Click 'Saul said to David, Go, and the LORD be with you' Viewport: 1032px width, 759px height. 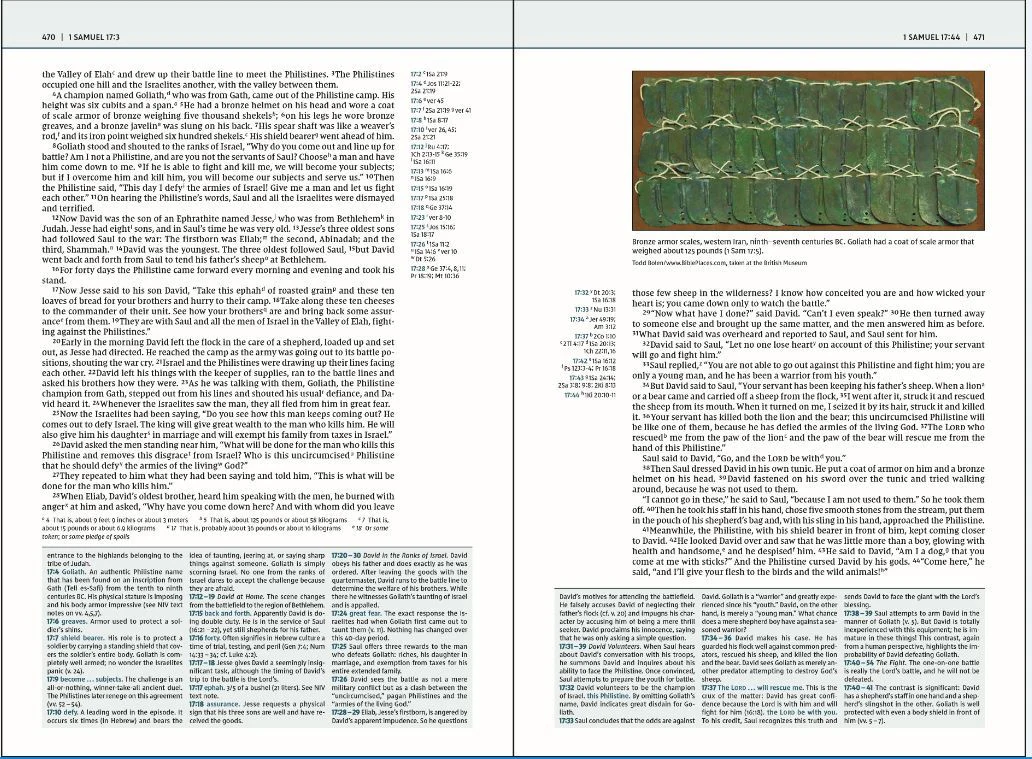pos(744,458)
